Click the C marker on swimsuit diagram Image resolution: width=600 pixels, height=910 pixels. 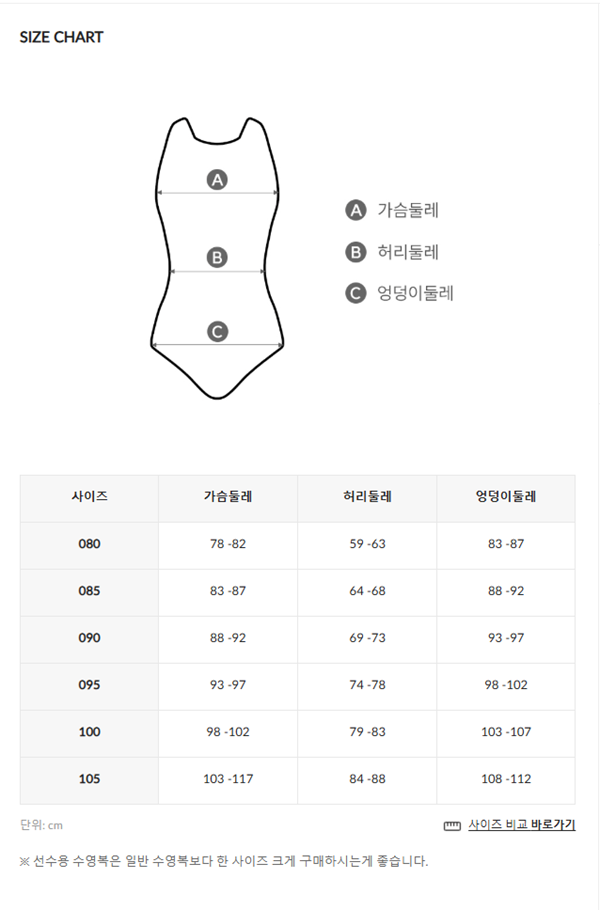[218, 332]
